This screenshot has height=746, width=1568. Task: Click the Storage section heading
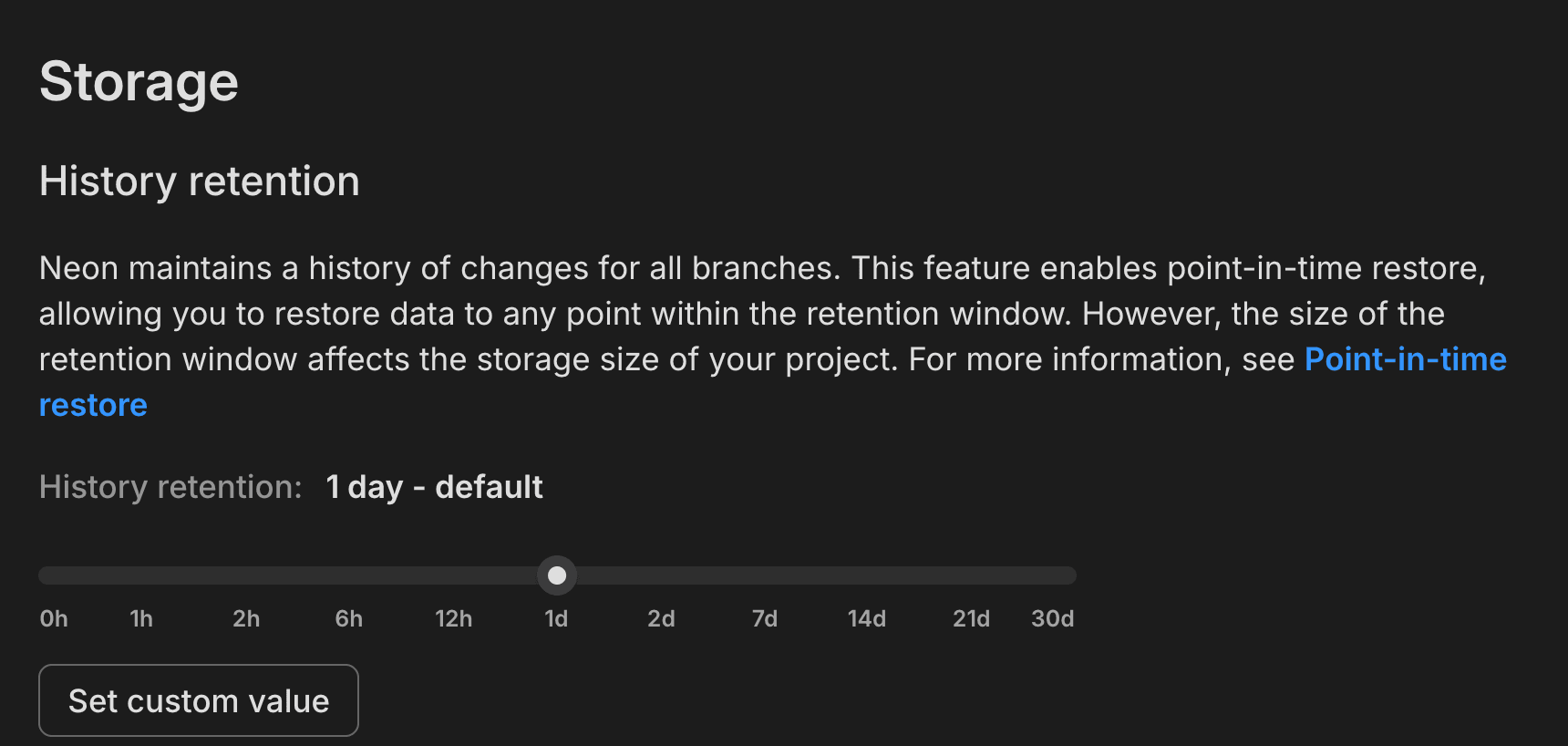tap(139, 82)
